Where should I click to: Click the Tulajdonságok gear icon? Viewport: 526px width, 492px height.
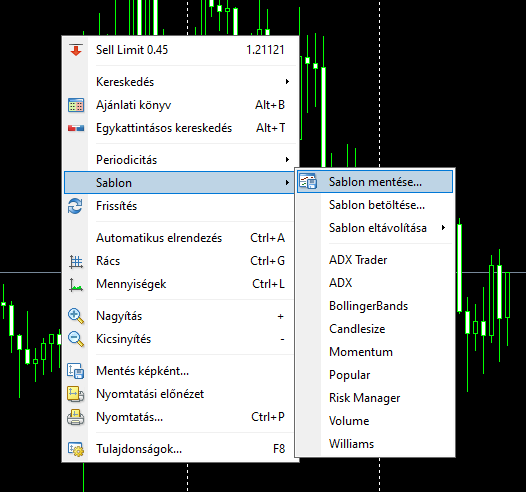(x=76, y=449)
